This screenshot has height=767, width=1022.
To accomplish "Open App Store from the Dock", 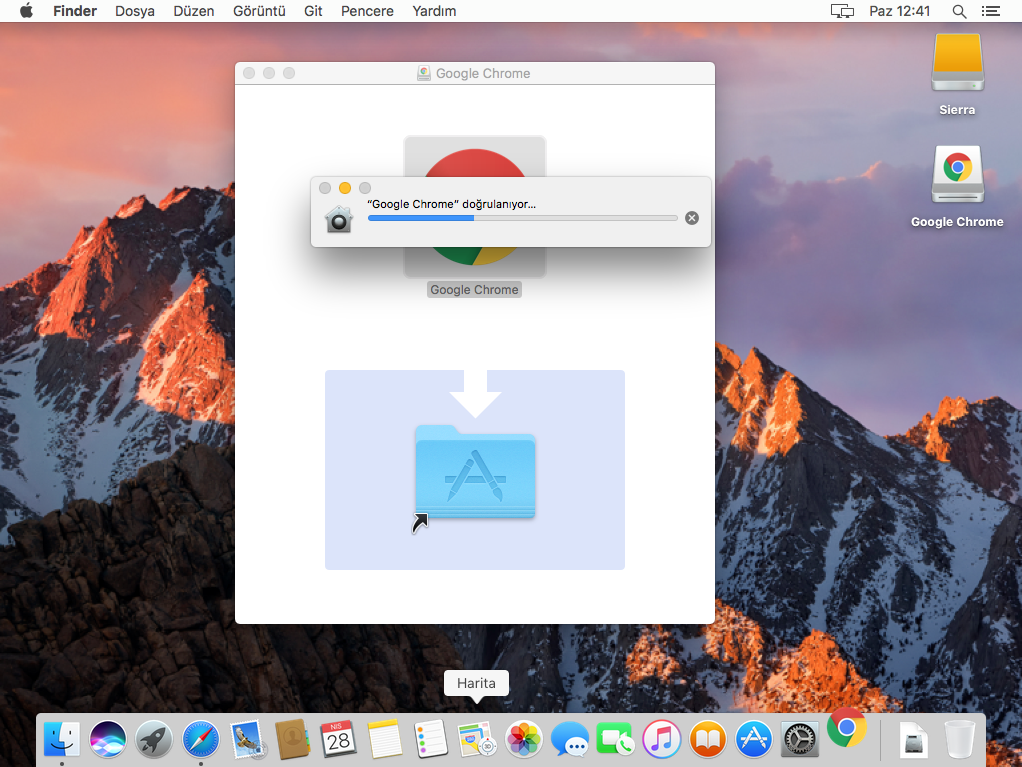I will (x=753, y=740).
